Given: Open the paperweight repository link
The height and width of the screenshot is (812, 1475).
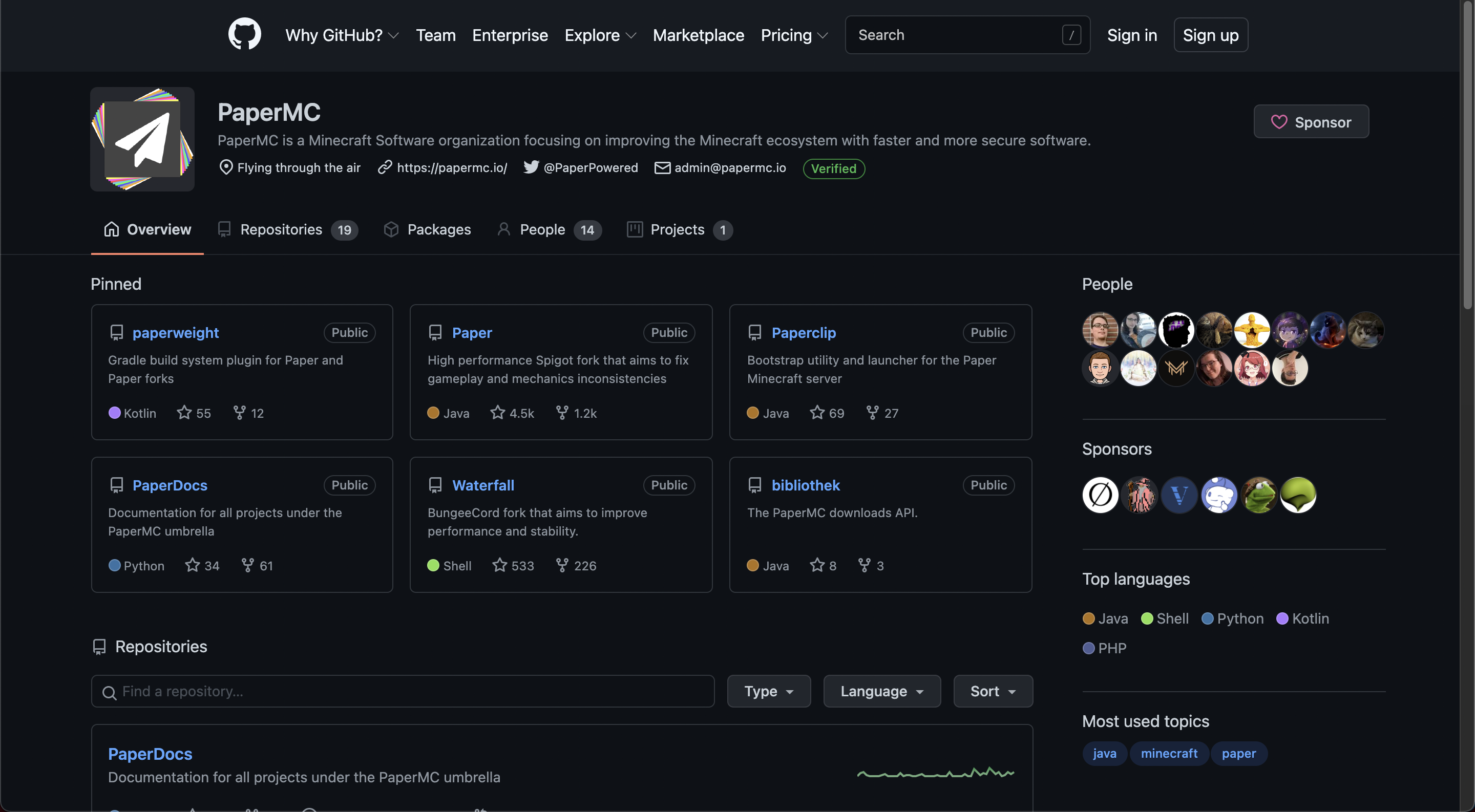Looking at the screenshot, I should 175,332.
